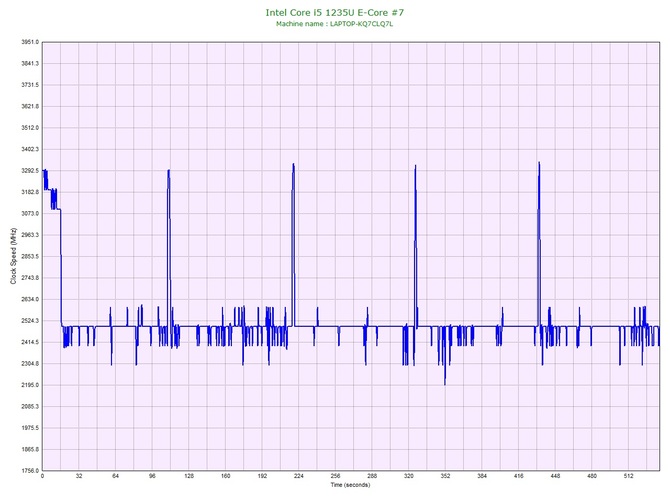Select the 2195.0 y-axis value
Image resolution: width=670 pixels, height=502 pixels.
tap(30, 385)
